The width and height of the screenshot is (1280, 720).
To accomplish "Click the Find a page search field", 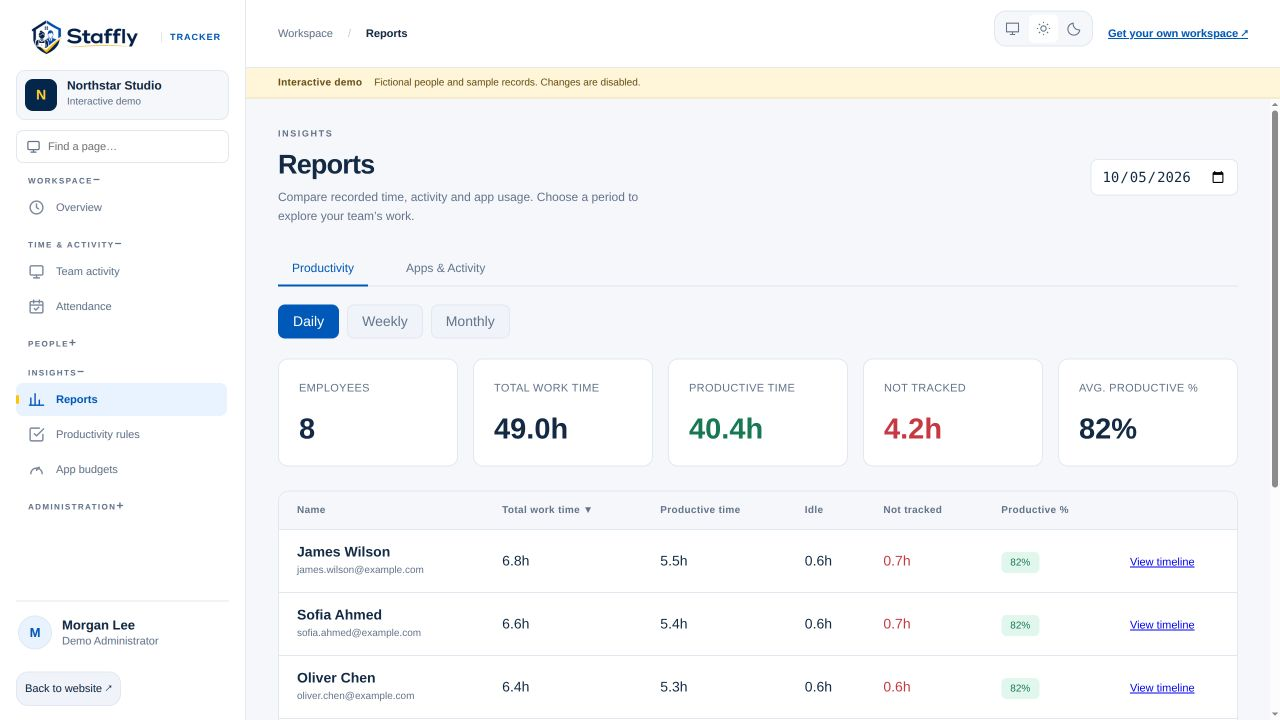I will (x=122, y=146).
